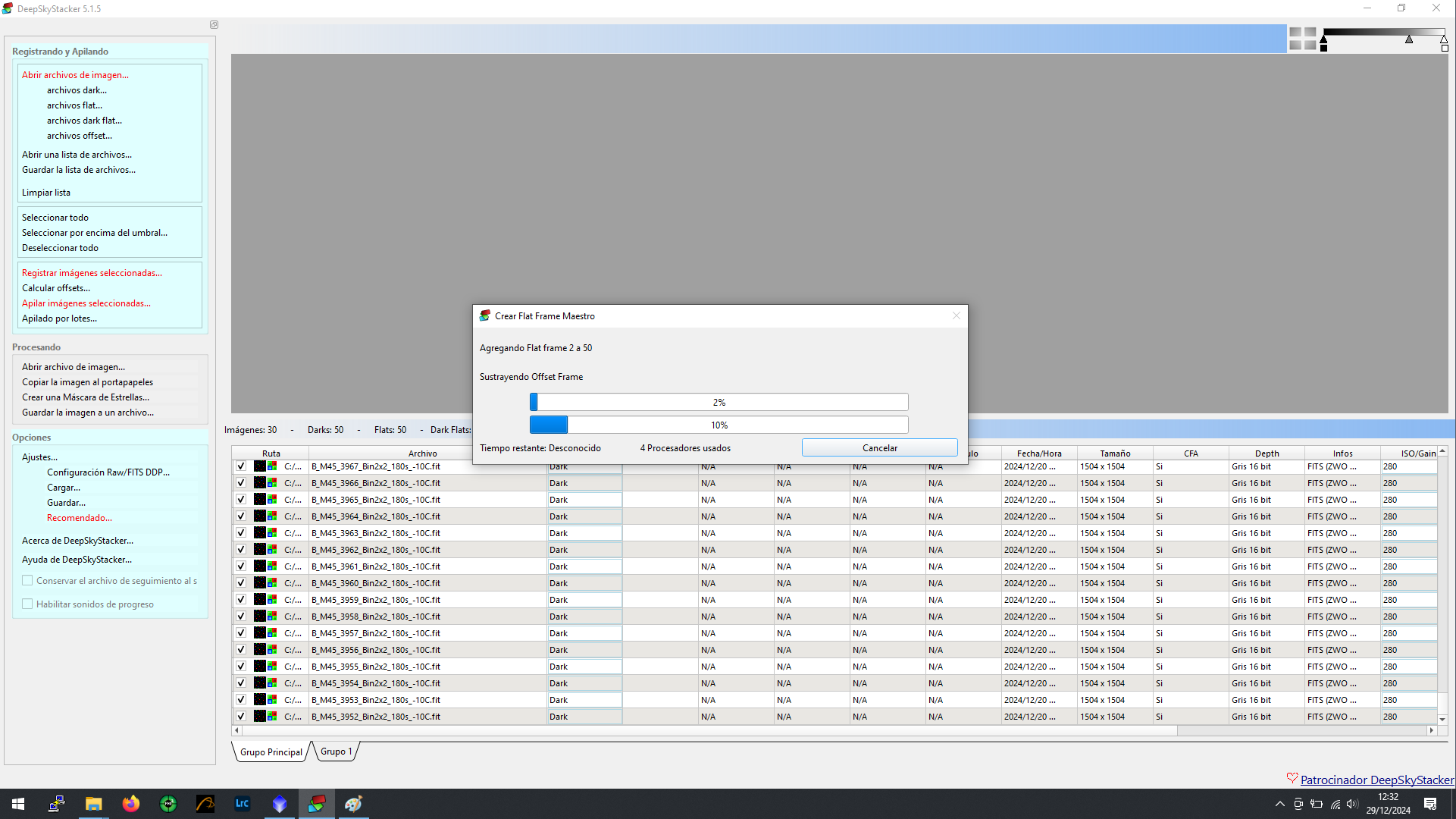Close the Crear Flat Frame Maestro dialog
This screenshot has height=819, width=1456.
tap(957, 316)
